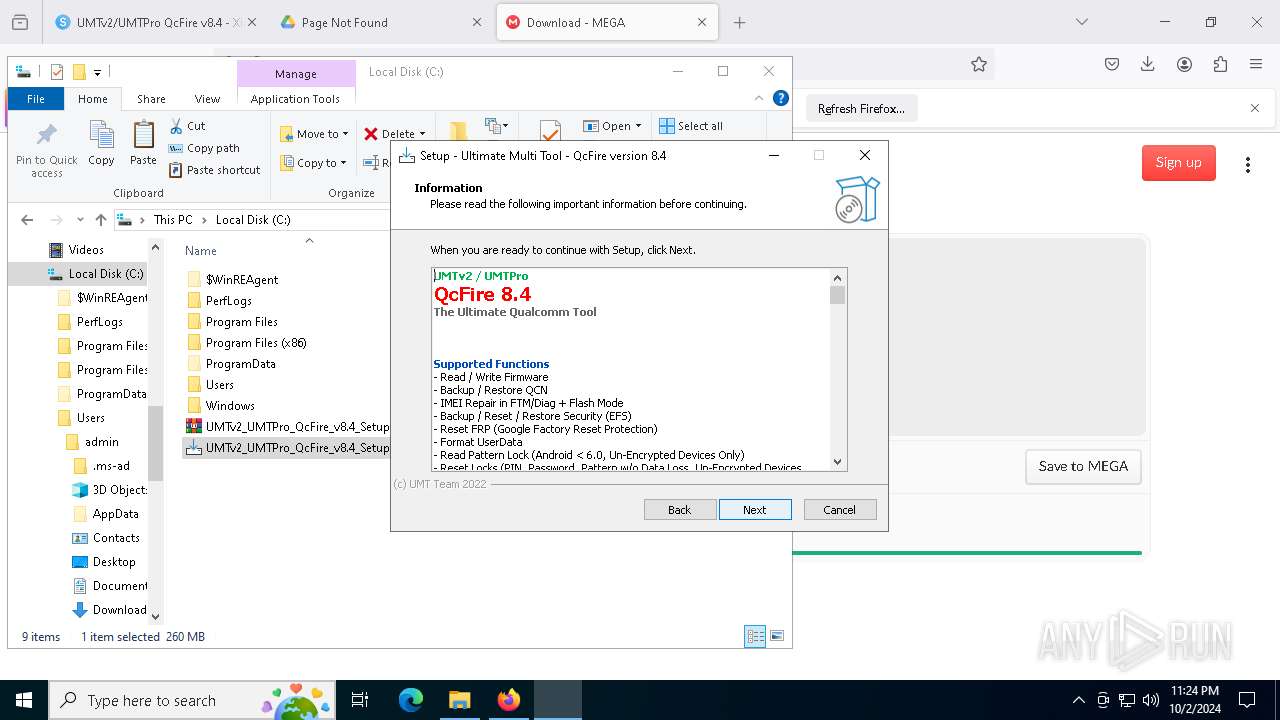Viewport: 1280px width, 720px height.
Task: Launch Microsoft Edge from taskbar
Action: tap(411, 700)
